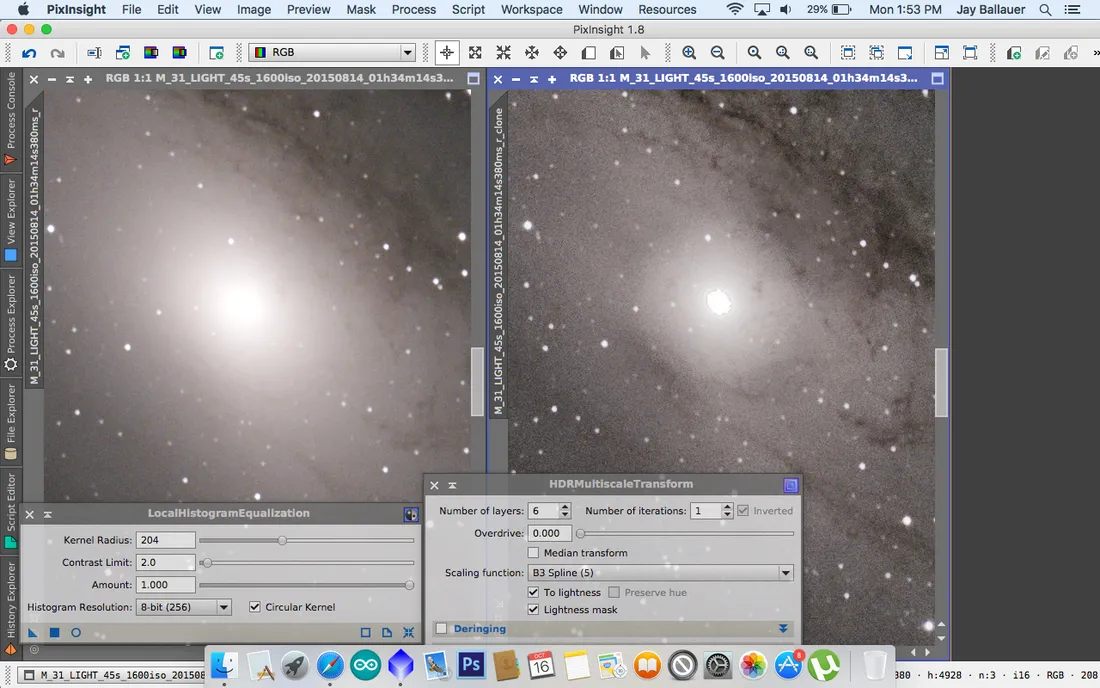Click the Number of layers stepper

click(565, 511)
